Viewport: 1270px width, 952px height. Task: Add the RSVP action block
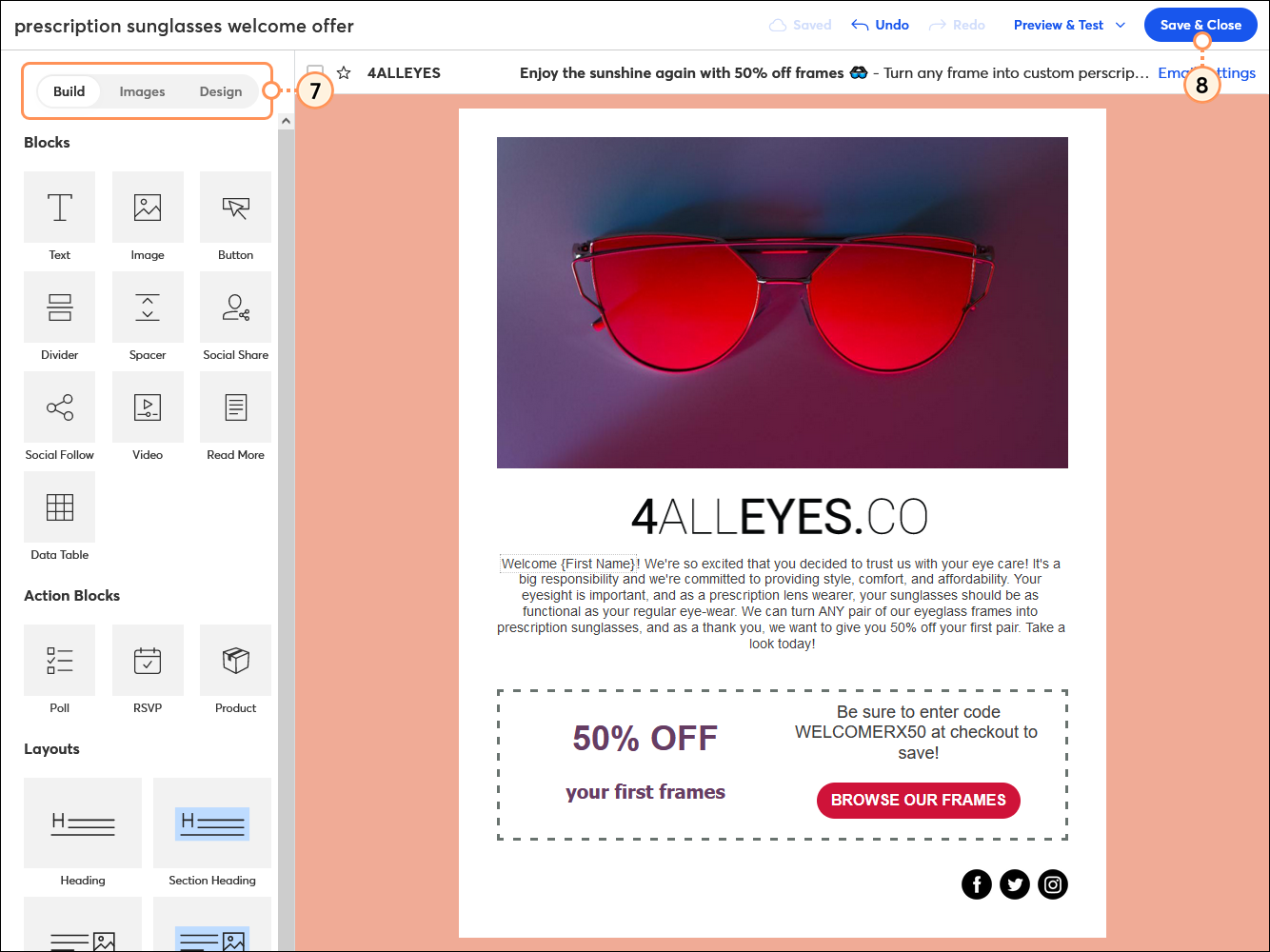click(148, 661)
